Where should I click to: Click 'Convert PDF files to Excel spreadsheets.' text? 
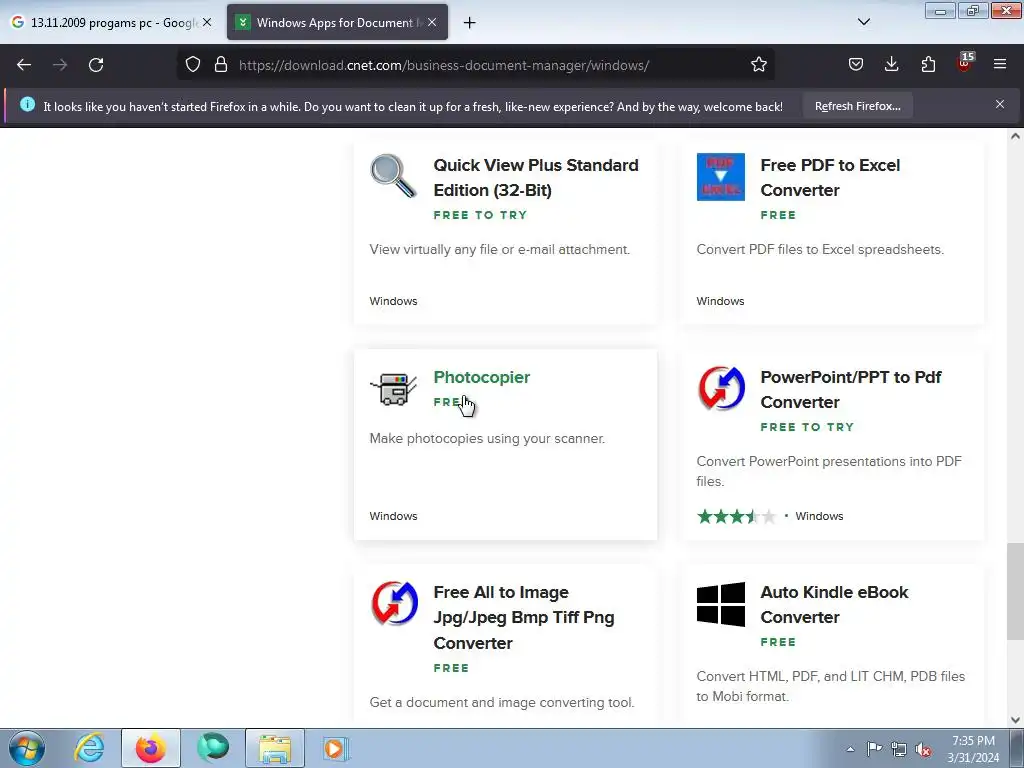(x=820, y=249)
